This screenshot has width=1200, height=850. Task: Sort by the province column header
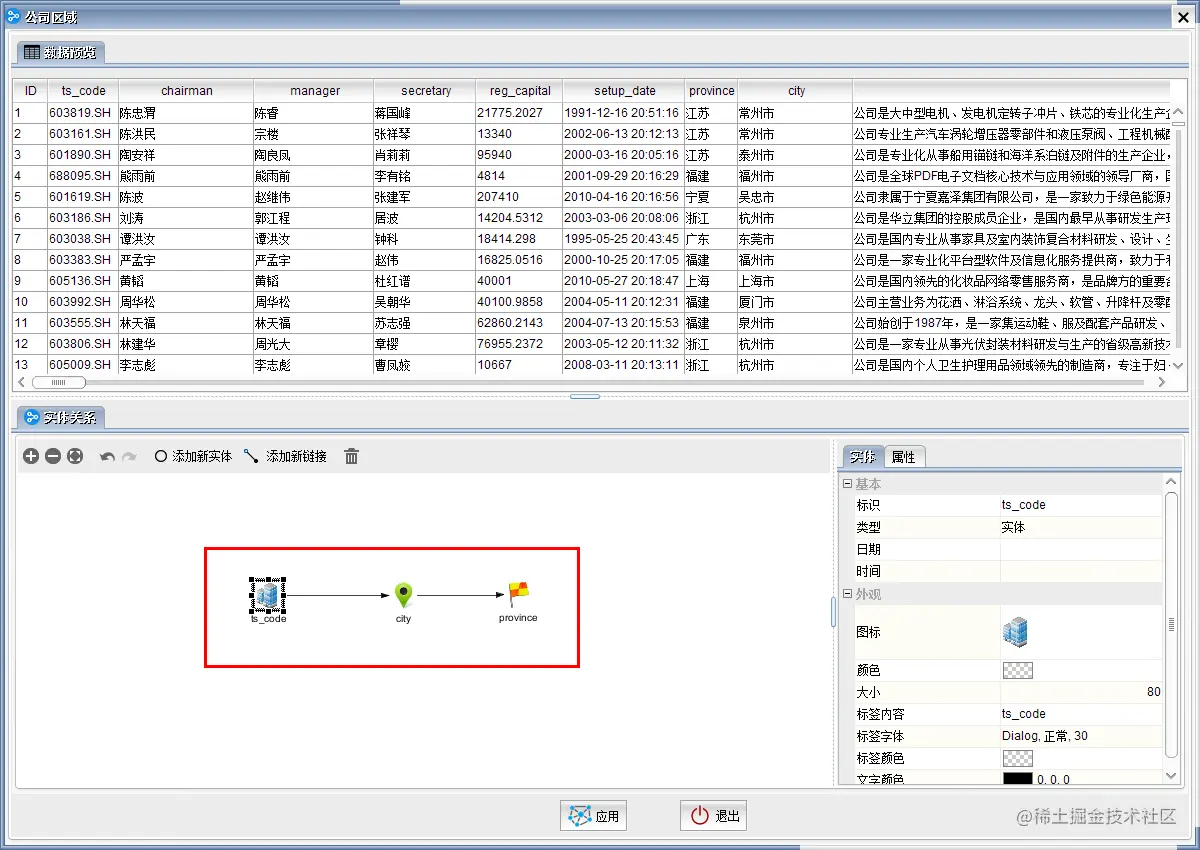click(x=711, y=91)
